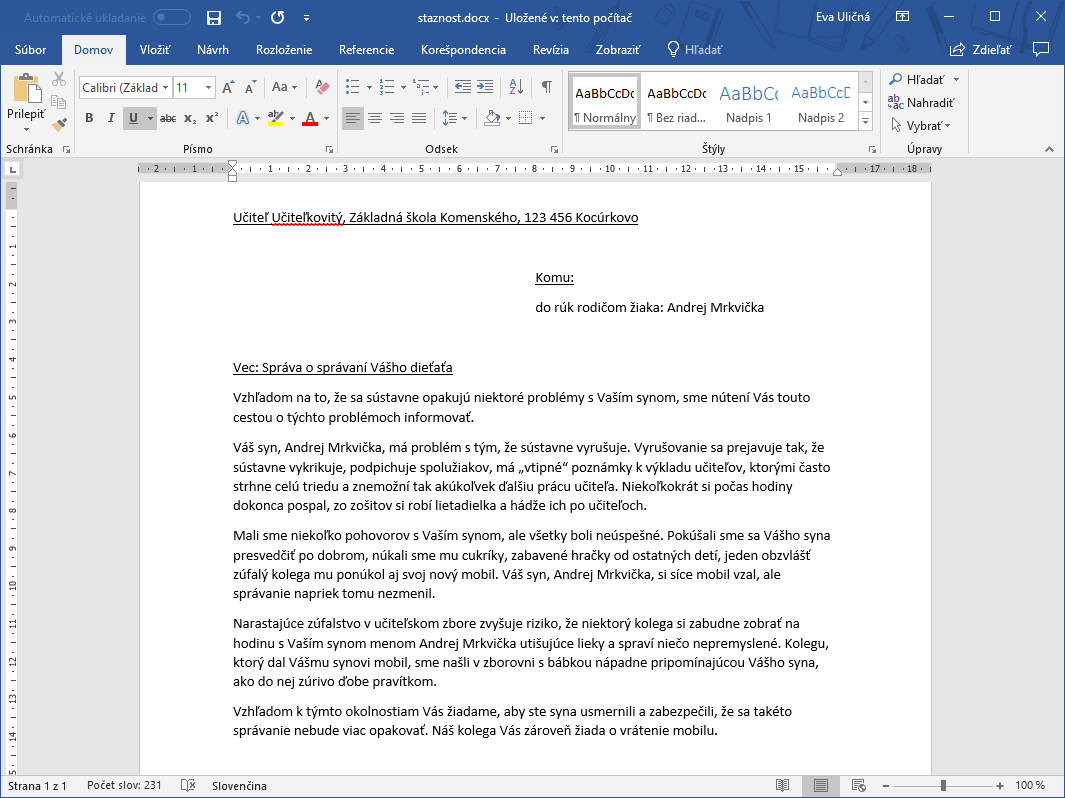Screen dimensions: 1065x798
Task: Toggle the Automatické ukladanie switch
Action: (172, 17)
